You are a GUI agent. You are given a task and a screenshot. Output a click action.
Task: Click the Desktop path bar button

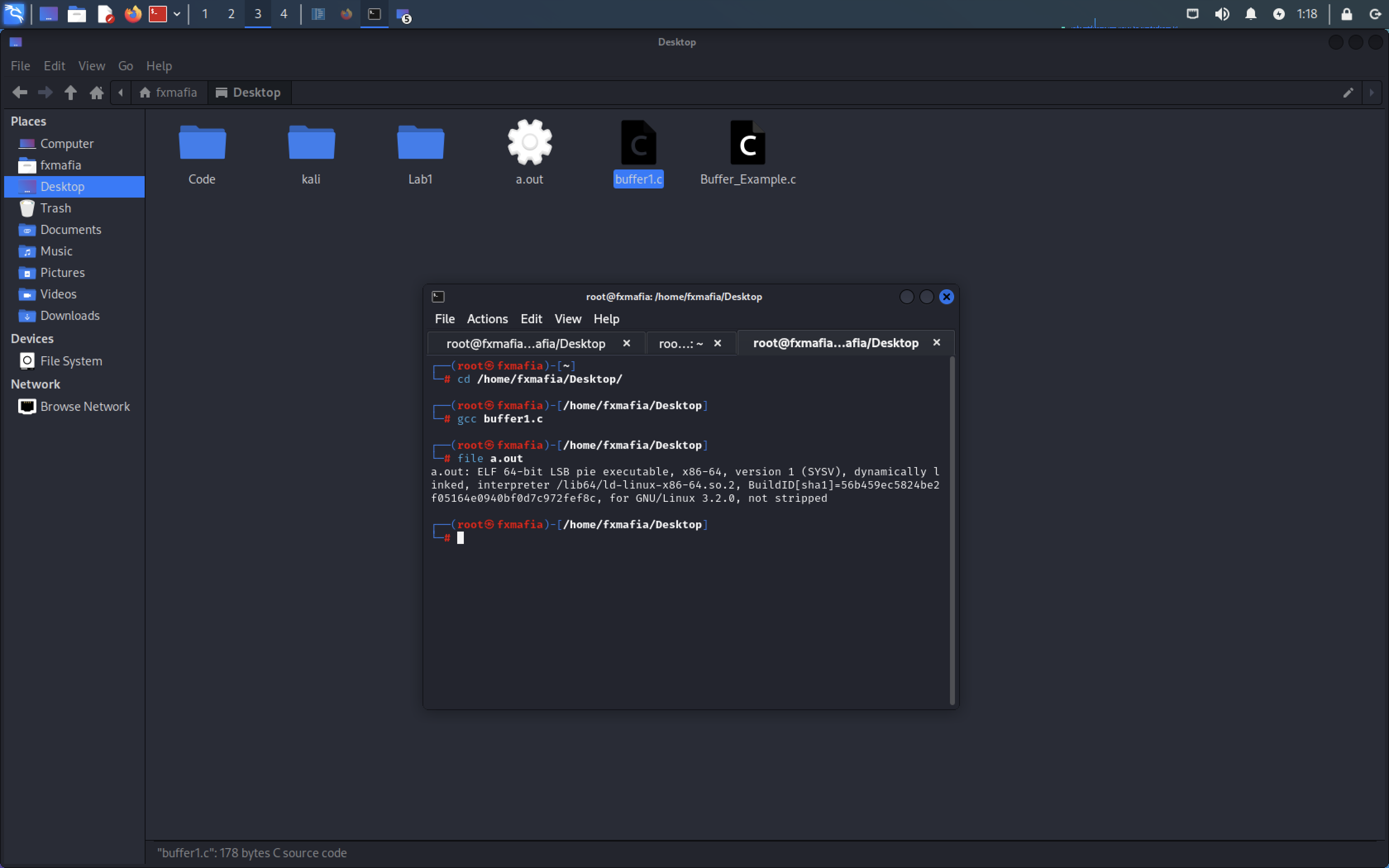point(248,93)
